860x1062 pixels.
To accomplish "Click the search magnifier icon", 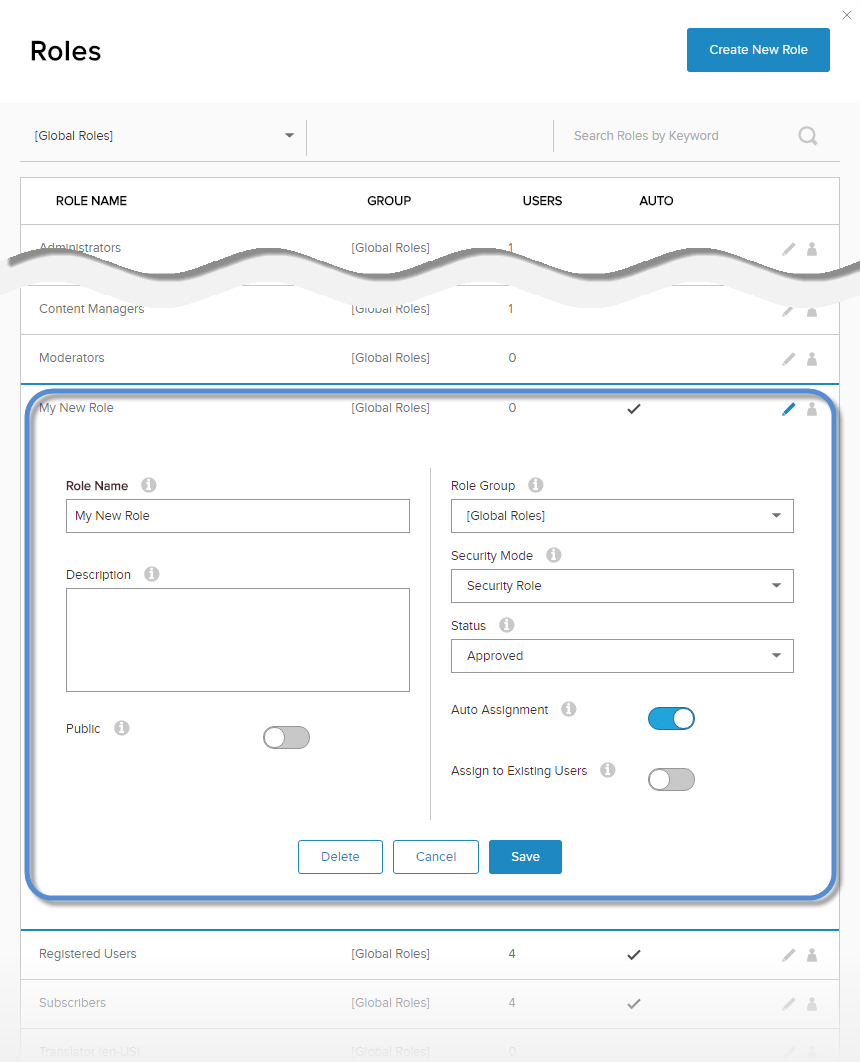I will click(x=807, y=135).
